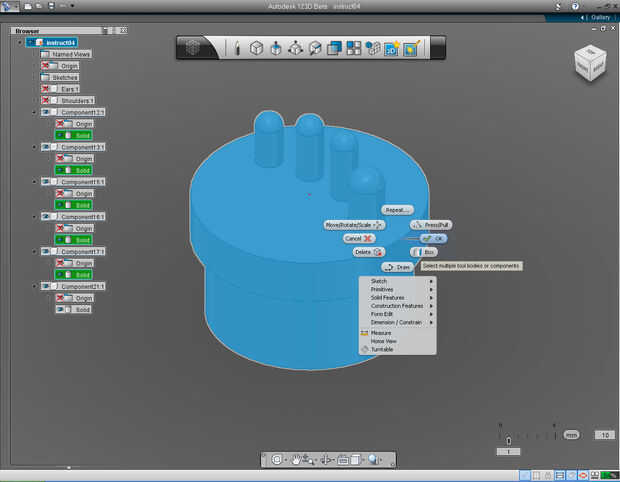The height and width of the screenshot is (482, 620).
Task: Click the Delete marking-menu button
Action: coord(369,252)
